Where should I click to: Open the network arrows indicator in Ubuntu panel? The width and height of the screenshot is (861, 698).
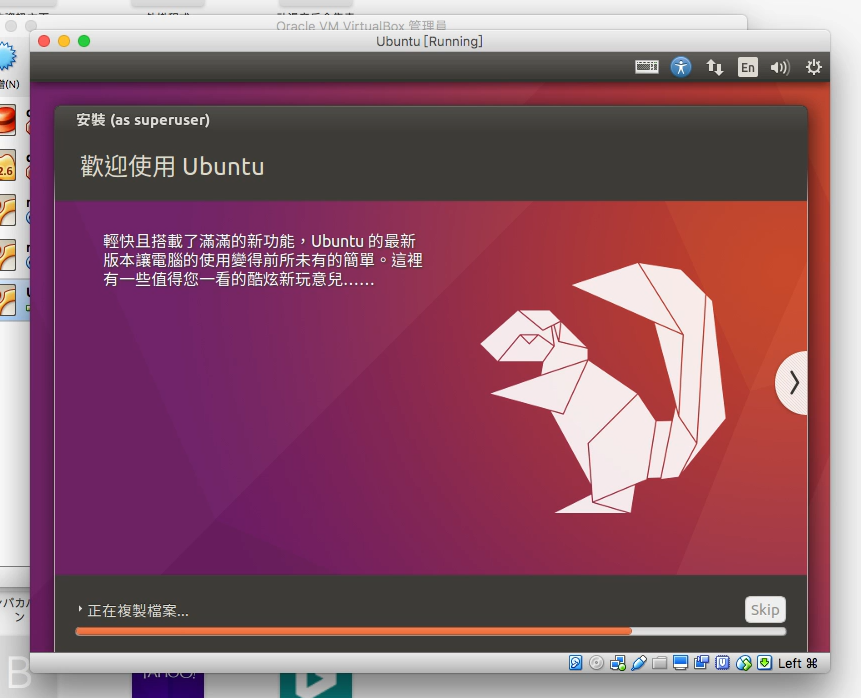pos(714,67)
